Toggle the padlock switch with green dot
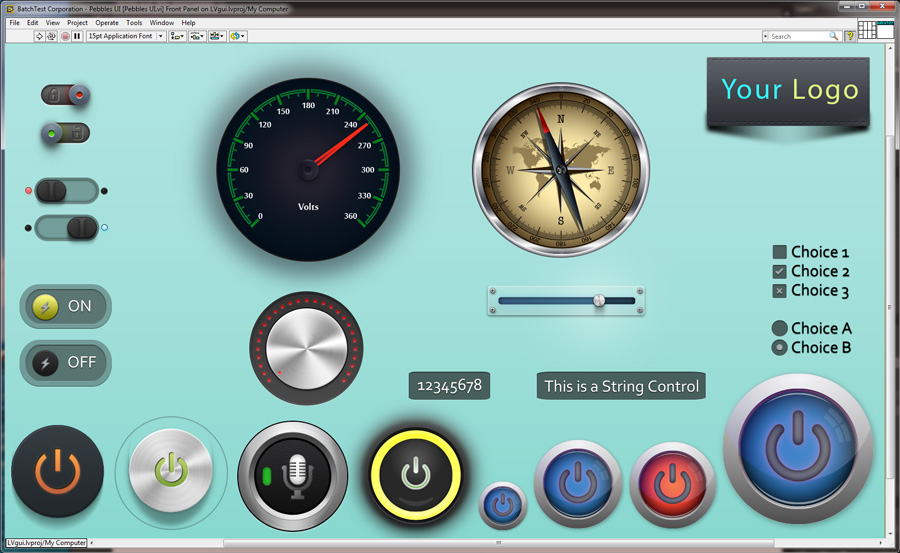This screenshot has width=900, height=553. pos(65,133)
